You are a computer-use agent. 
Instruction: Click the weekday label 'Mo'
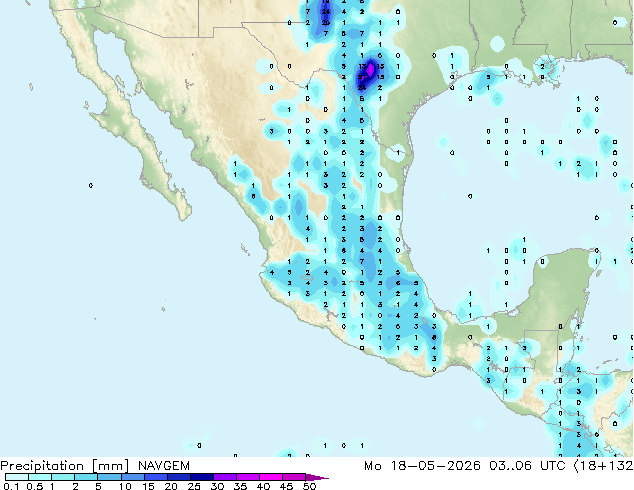pos(372,466)
